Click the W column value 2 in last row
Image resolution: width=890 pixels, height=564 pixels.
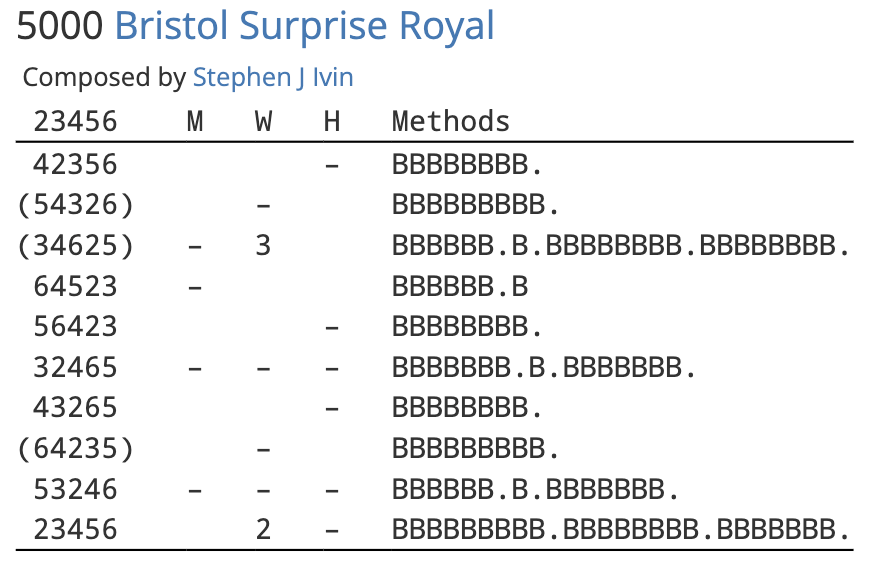click(263, 529)
